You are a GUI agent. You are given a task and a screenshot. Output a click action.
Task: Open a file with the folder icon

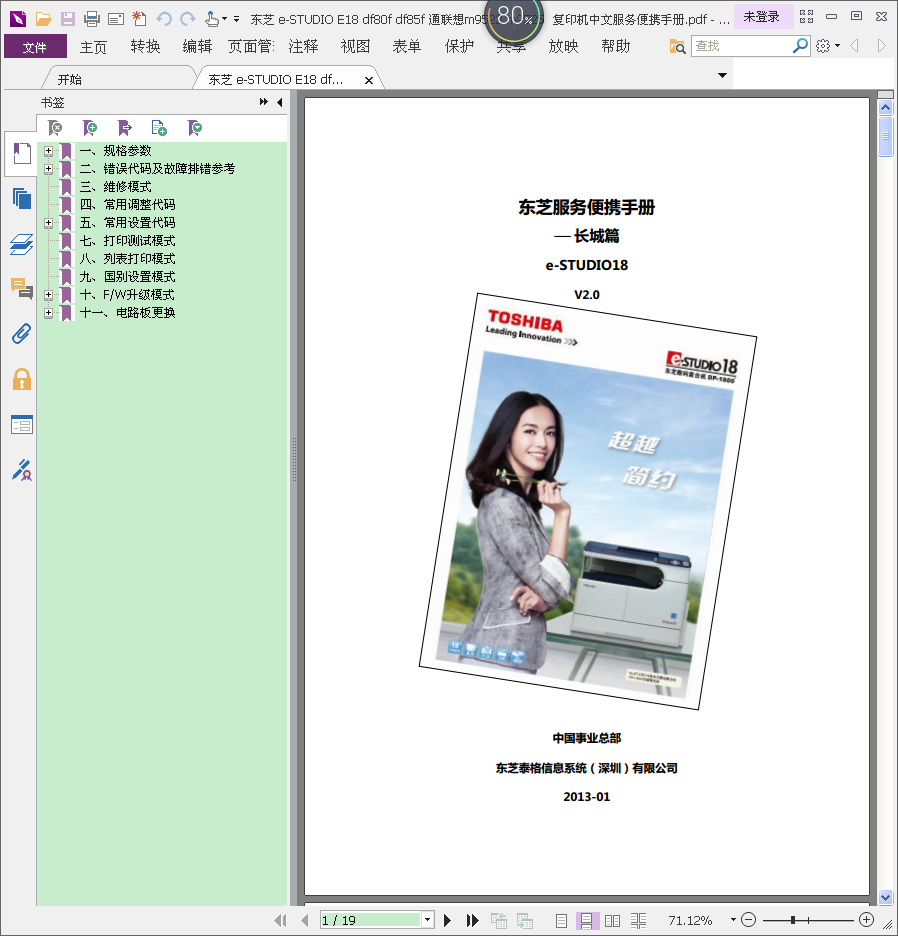pyautogui.click(x=43, y=19)
